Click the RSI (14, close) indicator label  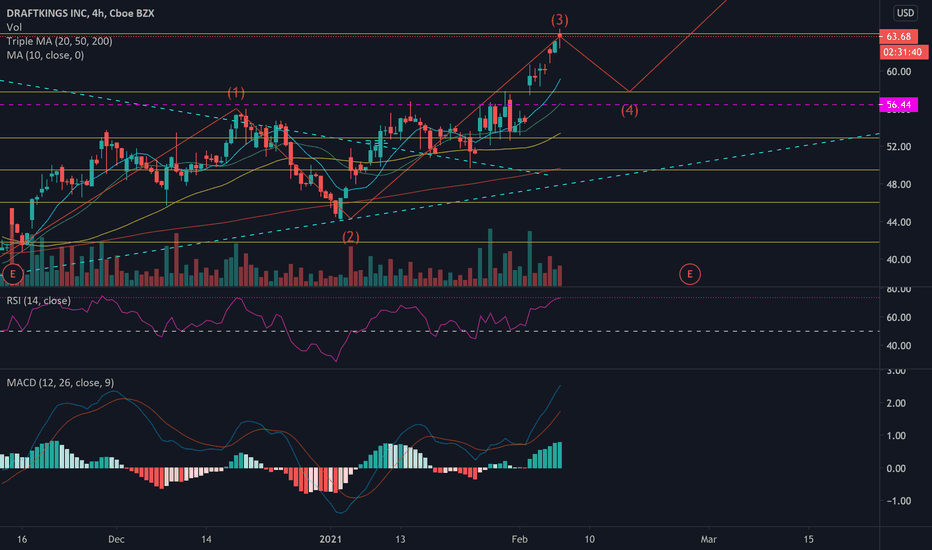click(x=39, y=301)
